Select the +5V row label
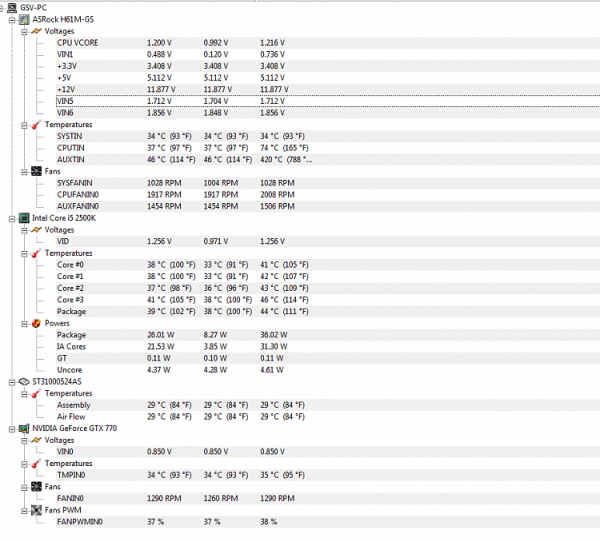The height and width of the screenshot is (542, 600). click(64, 78)
